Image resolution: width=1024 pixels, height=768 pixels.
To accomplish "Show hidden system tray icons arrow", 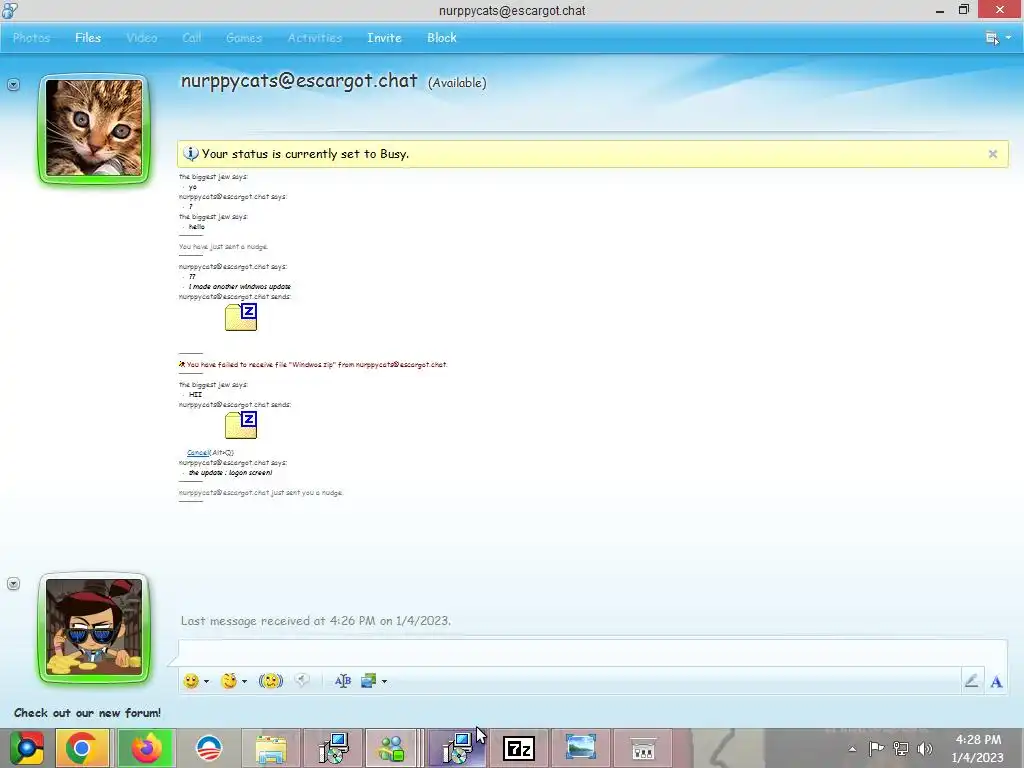I will click(x=852, y=748).
